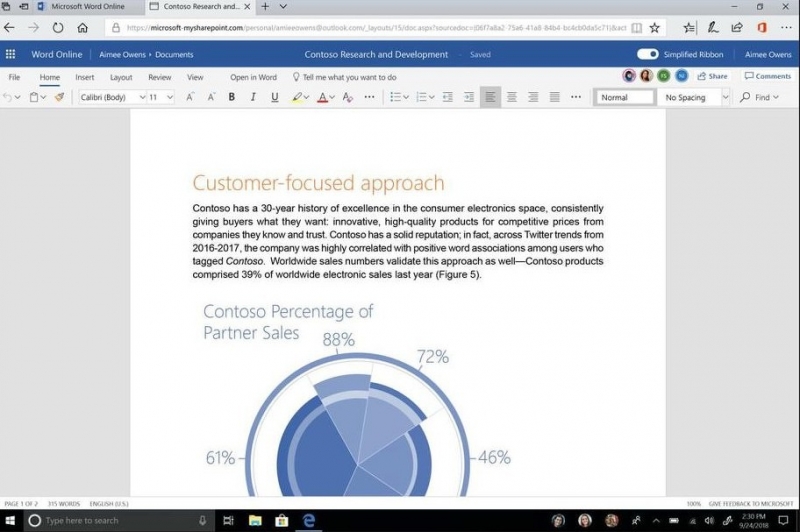Click the Format Painter brush icon

[x=59, y=97]
